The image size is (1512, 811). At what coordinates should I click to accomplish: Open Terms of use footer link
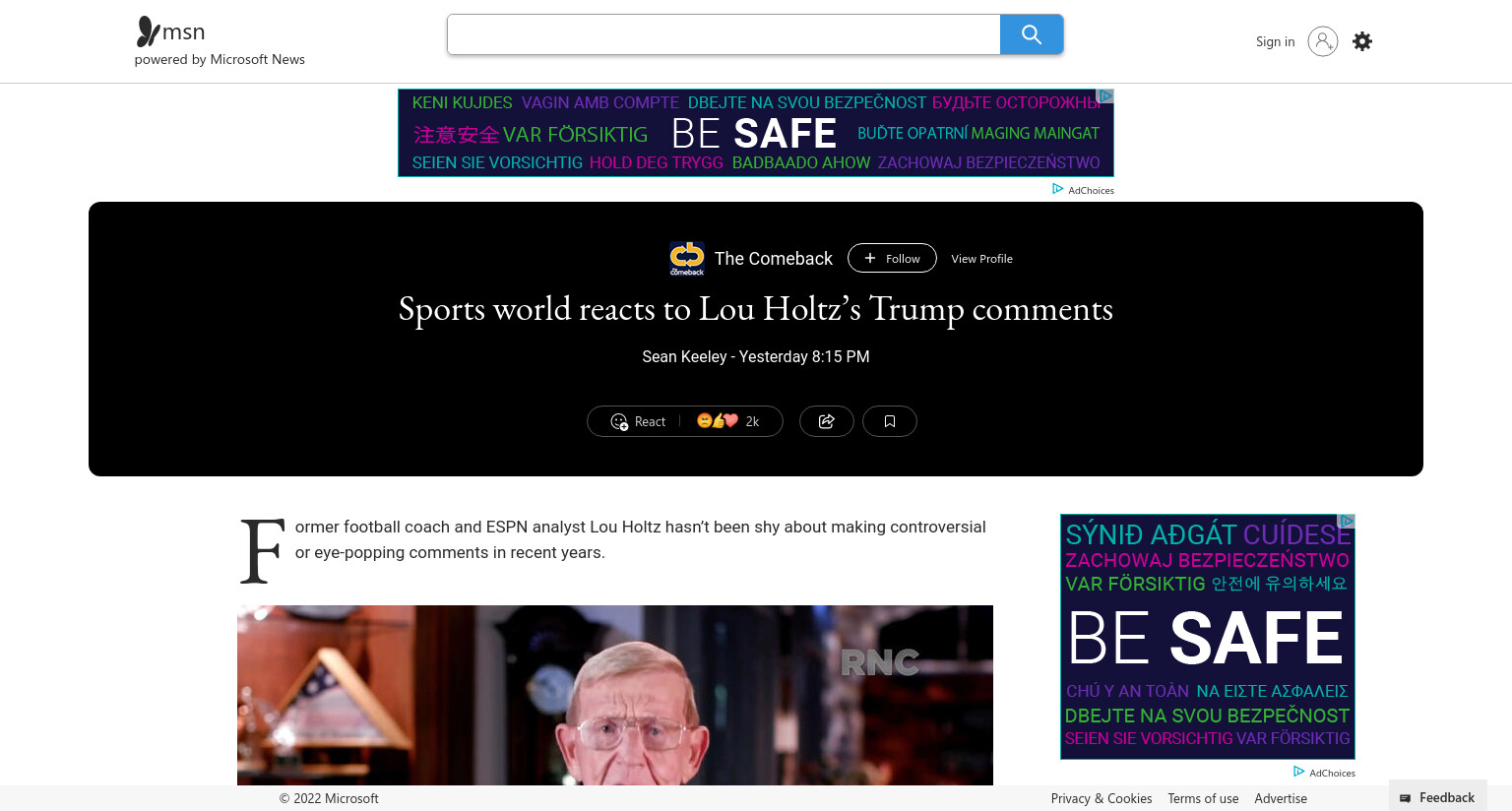(x=1203, y=798)
